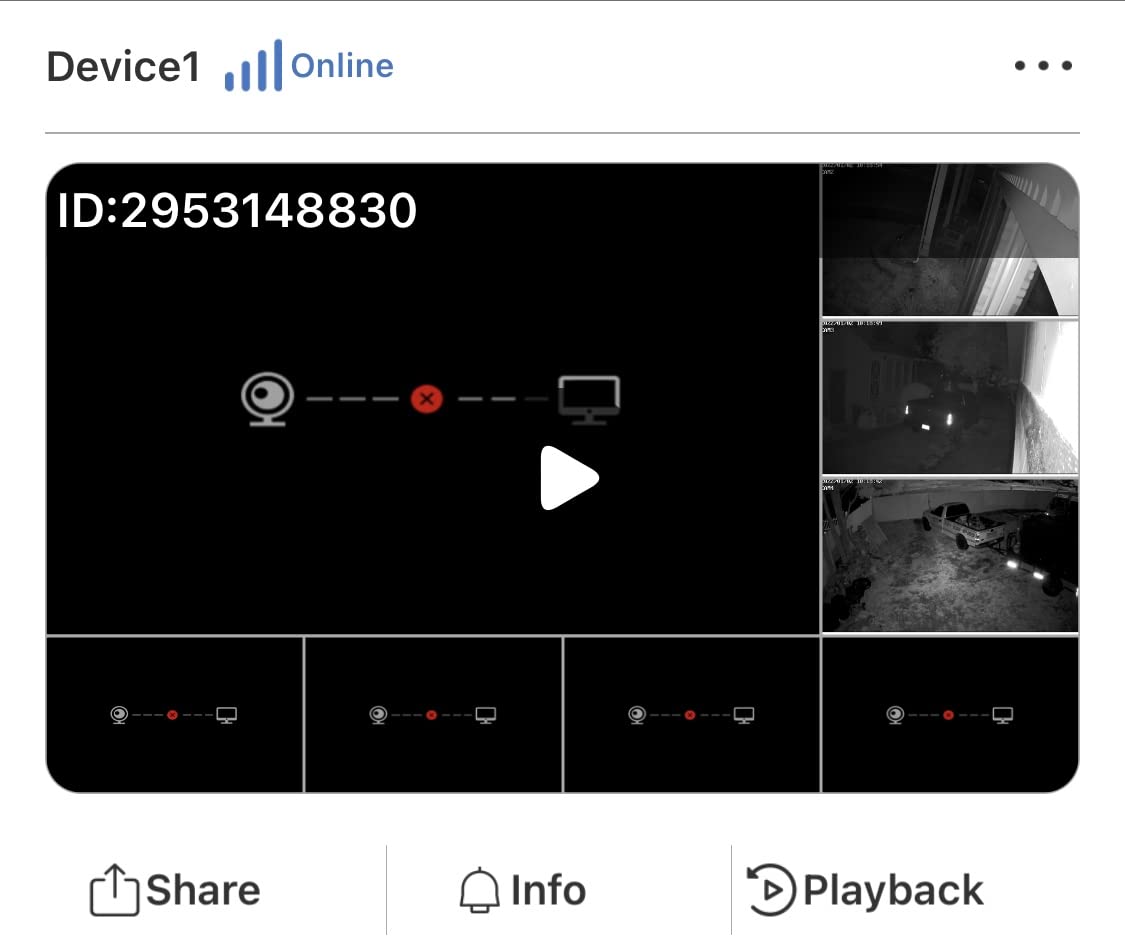Tap the webcam icon in main channel

click(x=268, y=399)
